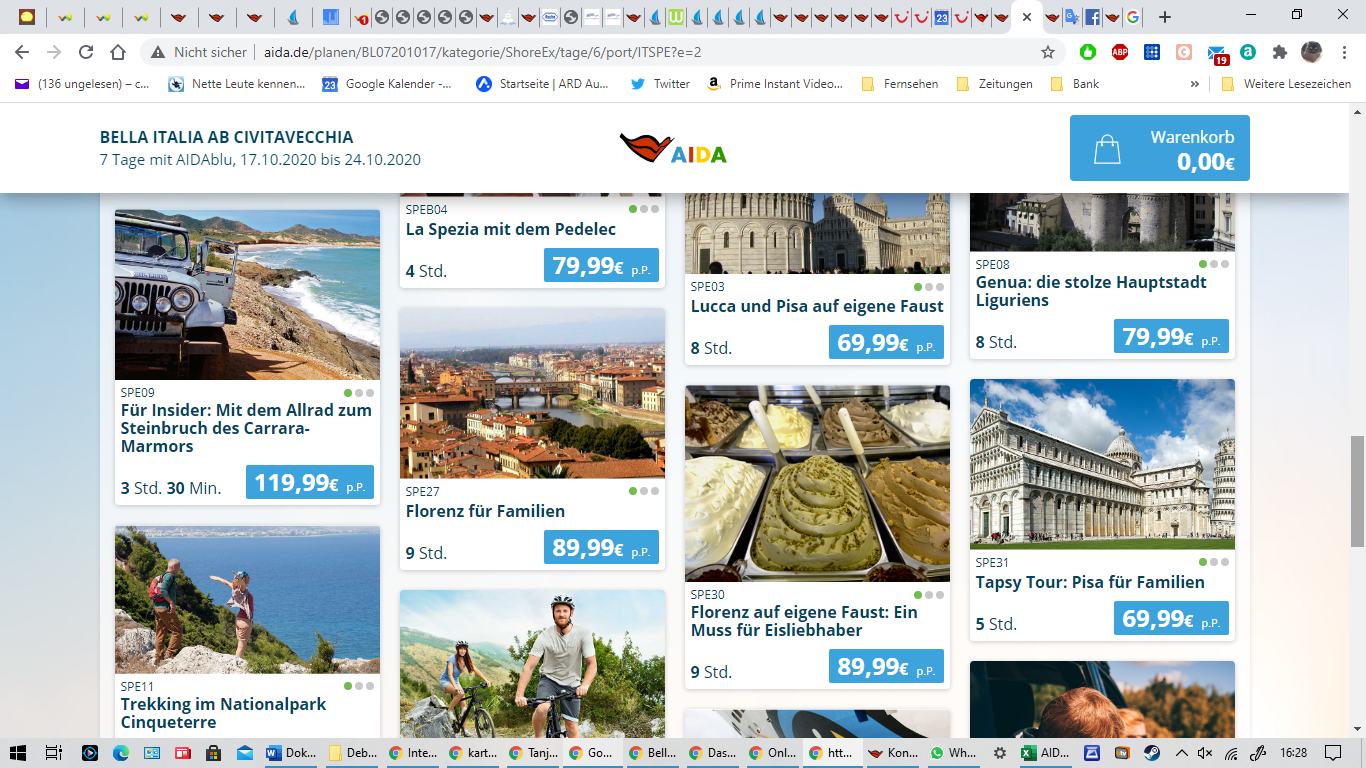Viewport: 1366px width, 768px height.
Task: Expand the Zeitungen bookmarks folder
Action: 995,84
